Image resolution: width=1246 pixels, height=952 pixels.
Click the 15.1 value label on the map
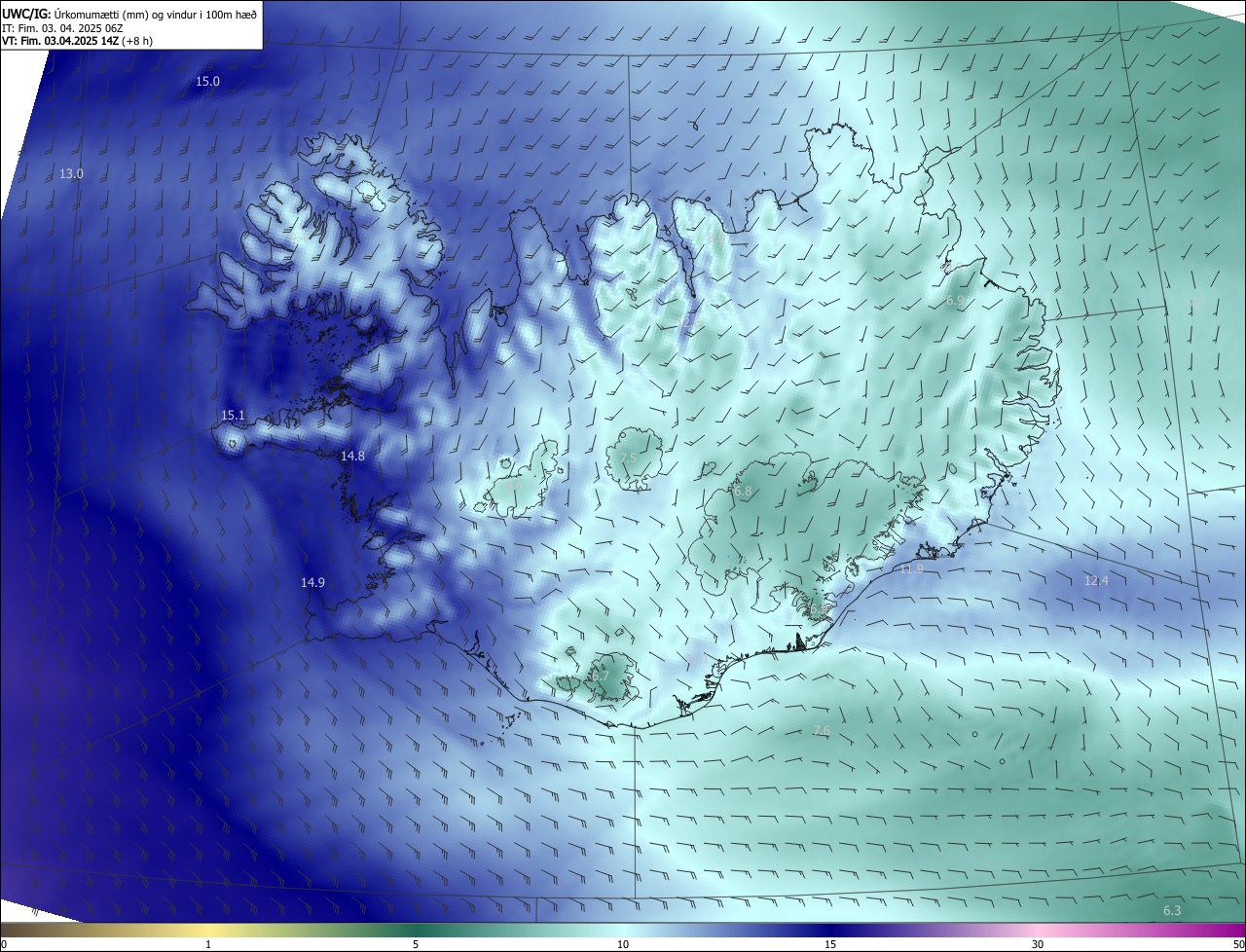tap(233, 416)
